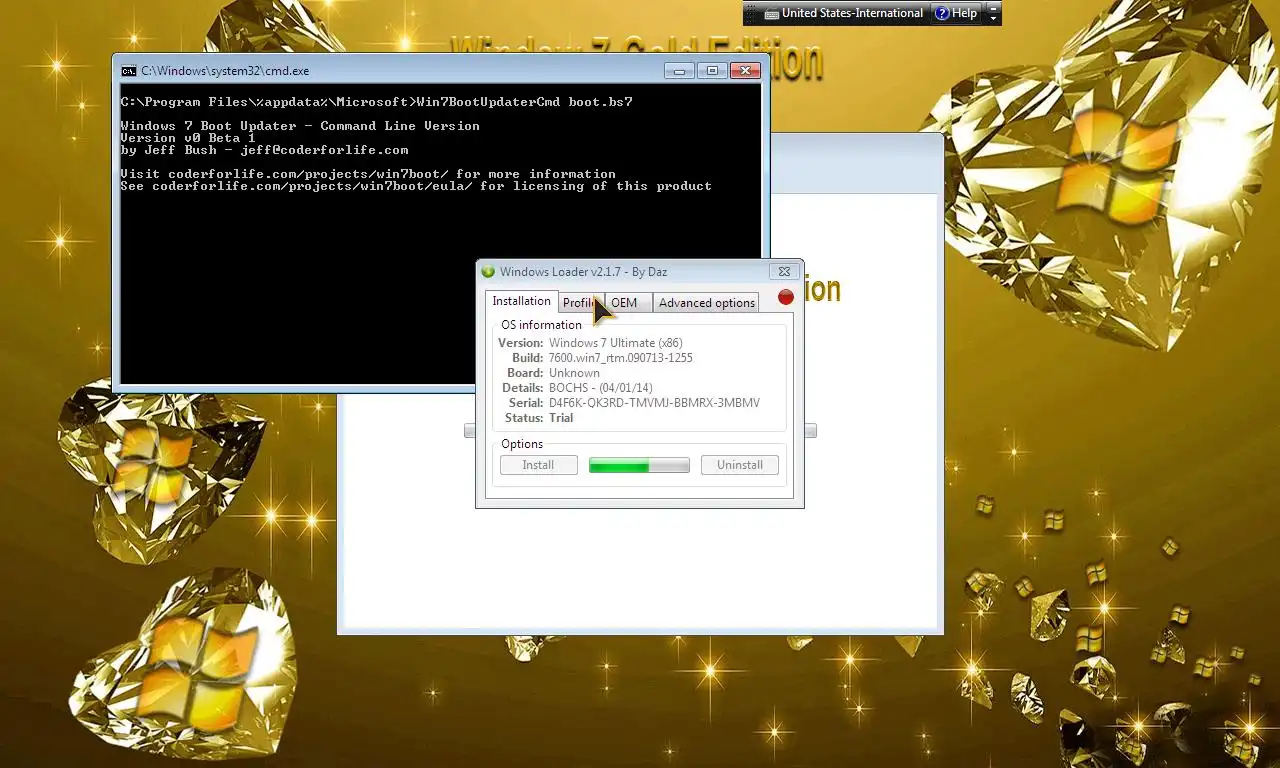Click the board value 'Unknown'
The image size is (1280, 768).
(x=574, y=373)
